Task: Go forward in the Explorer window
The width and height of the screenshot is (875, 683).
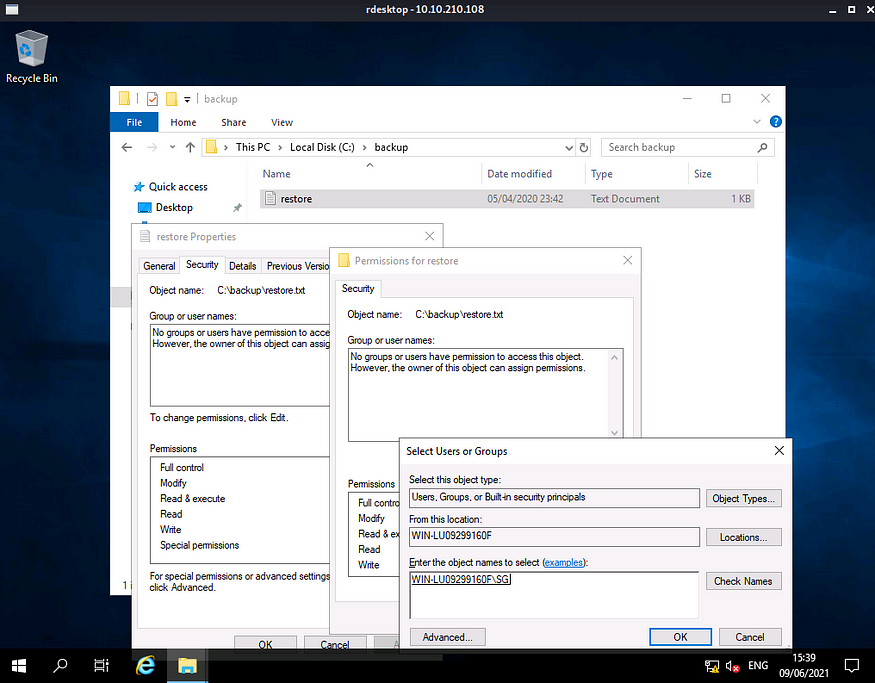Action: pyautogui.click(x=152, y=147)
